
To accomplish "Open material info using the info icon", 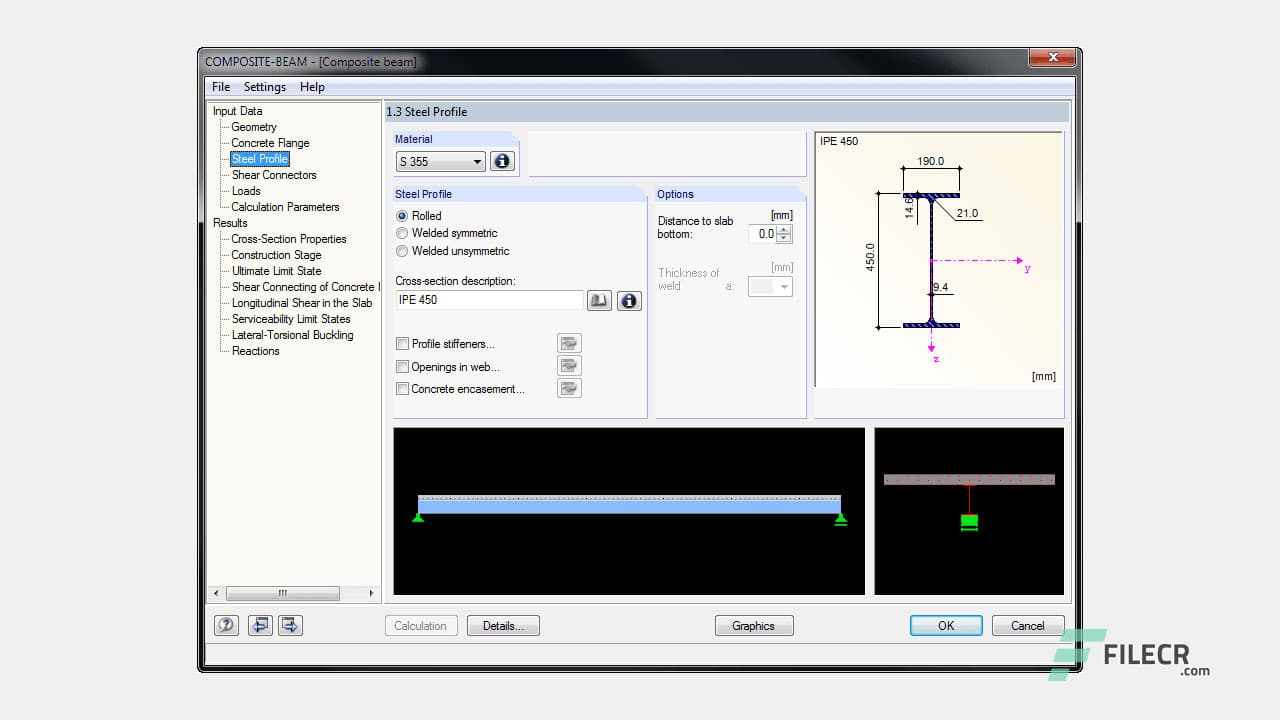I will (502, 160).
